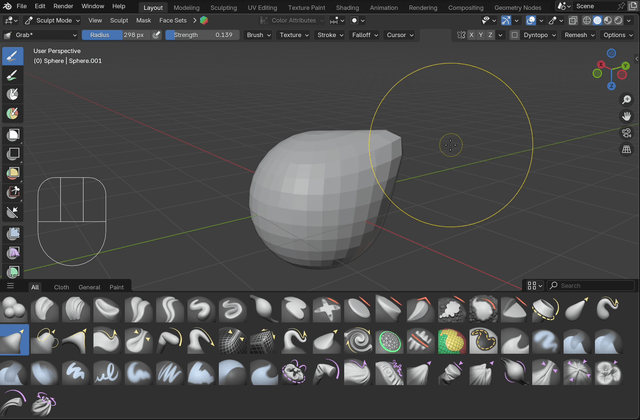Image resolution: width=640 pixels, height=420 pixels.
Task: Expand the Cursor dropdown
Action: coord(399,35)
